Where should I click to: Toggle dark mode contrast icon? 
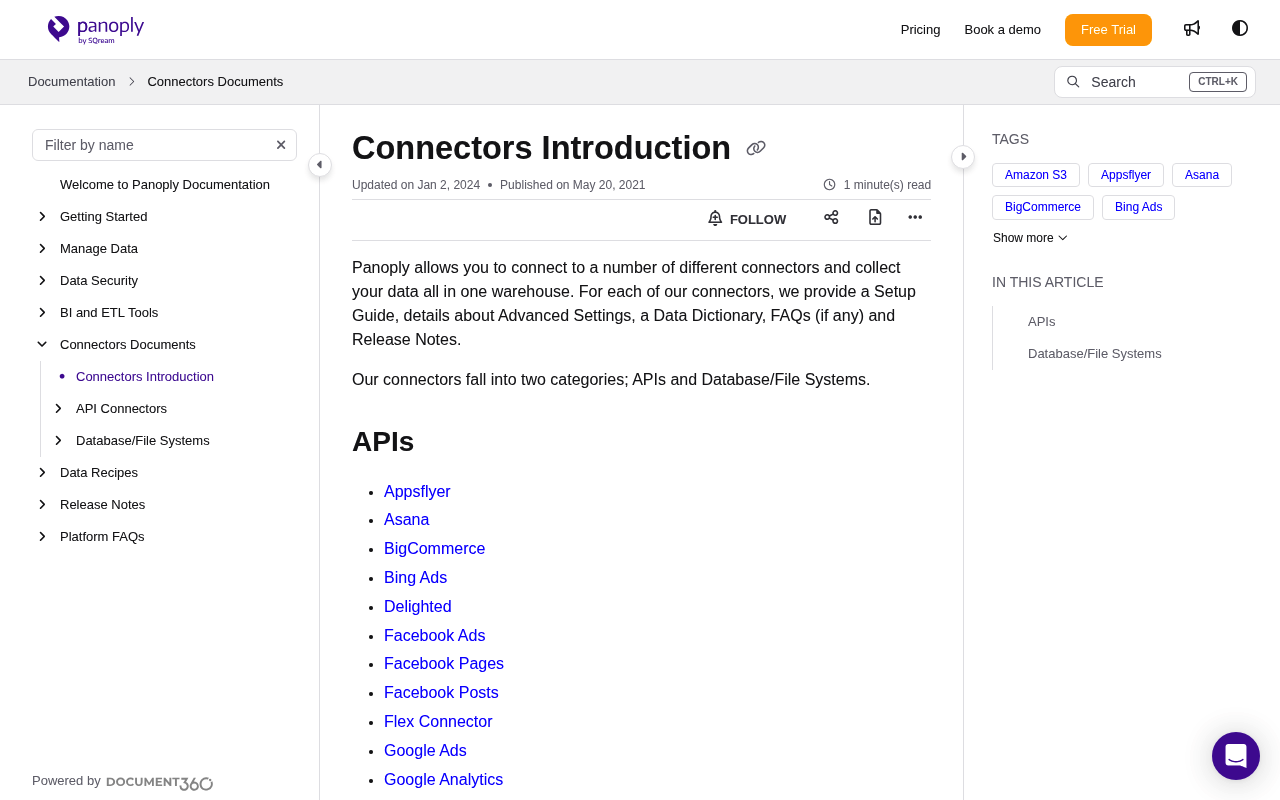1240,28
